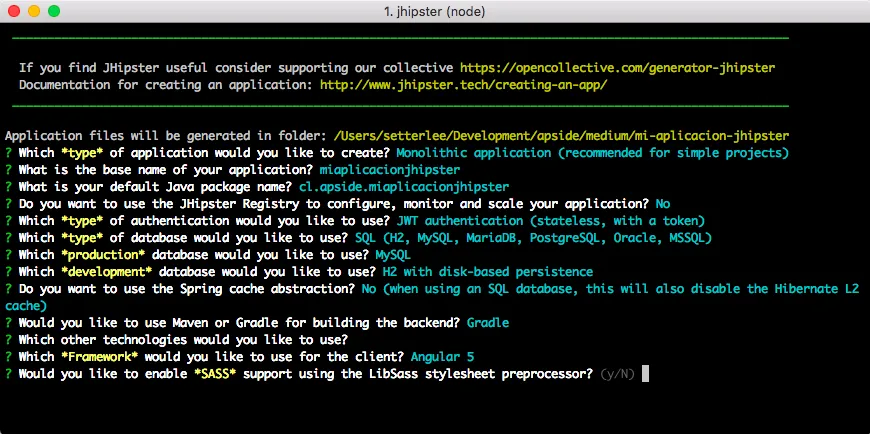Image resolution: width=870 pixels, height=434 pixels.
Task: Click the text 'Application files will be generated in folder:'
Action: click(x=166, y=136)
